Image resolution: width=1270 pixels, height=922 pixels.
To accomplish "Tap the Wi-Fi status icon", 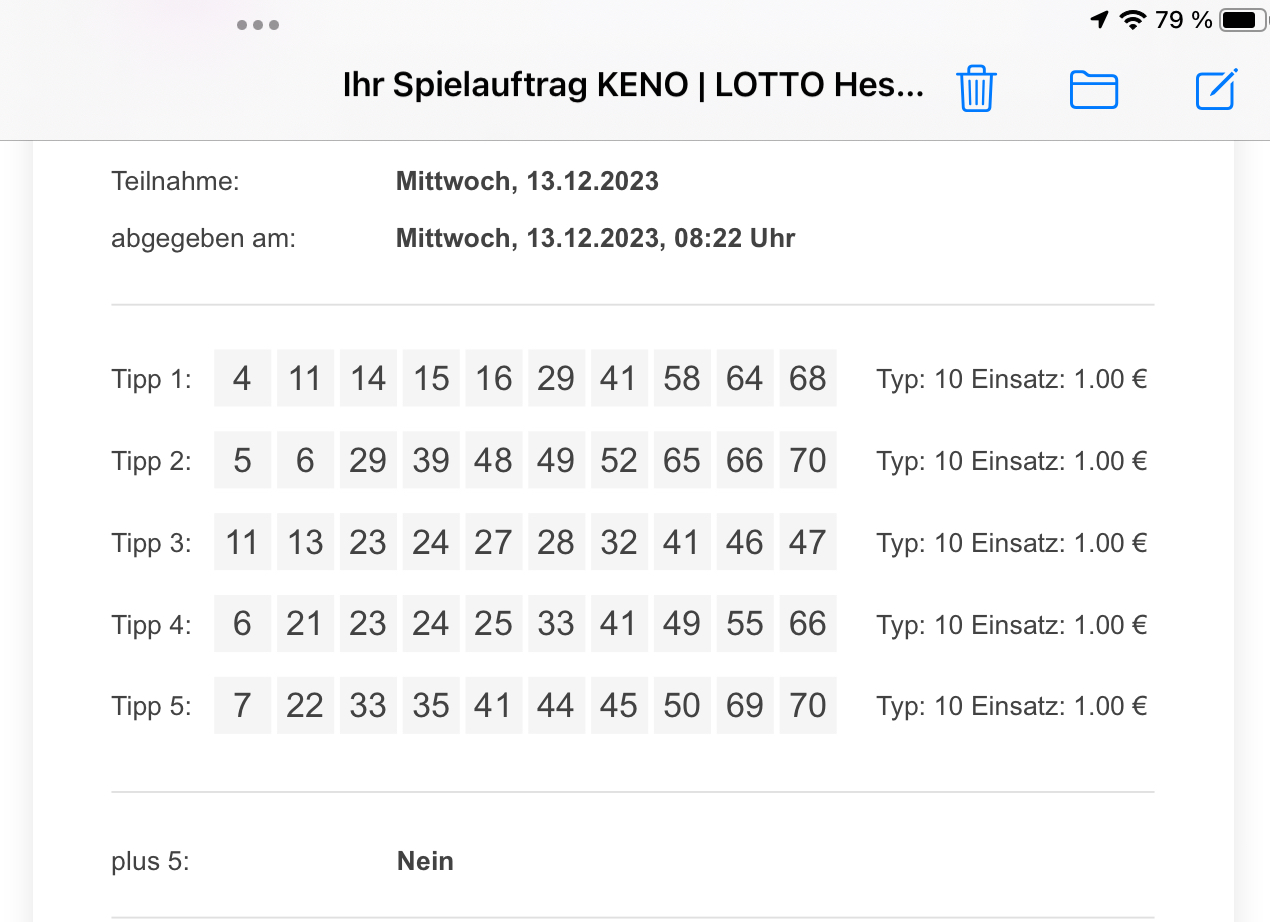I will 1133,20.
